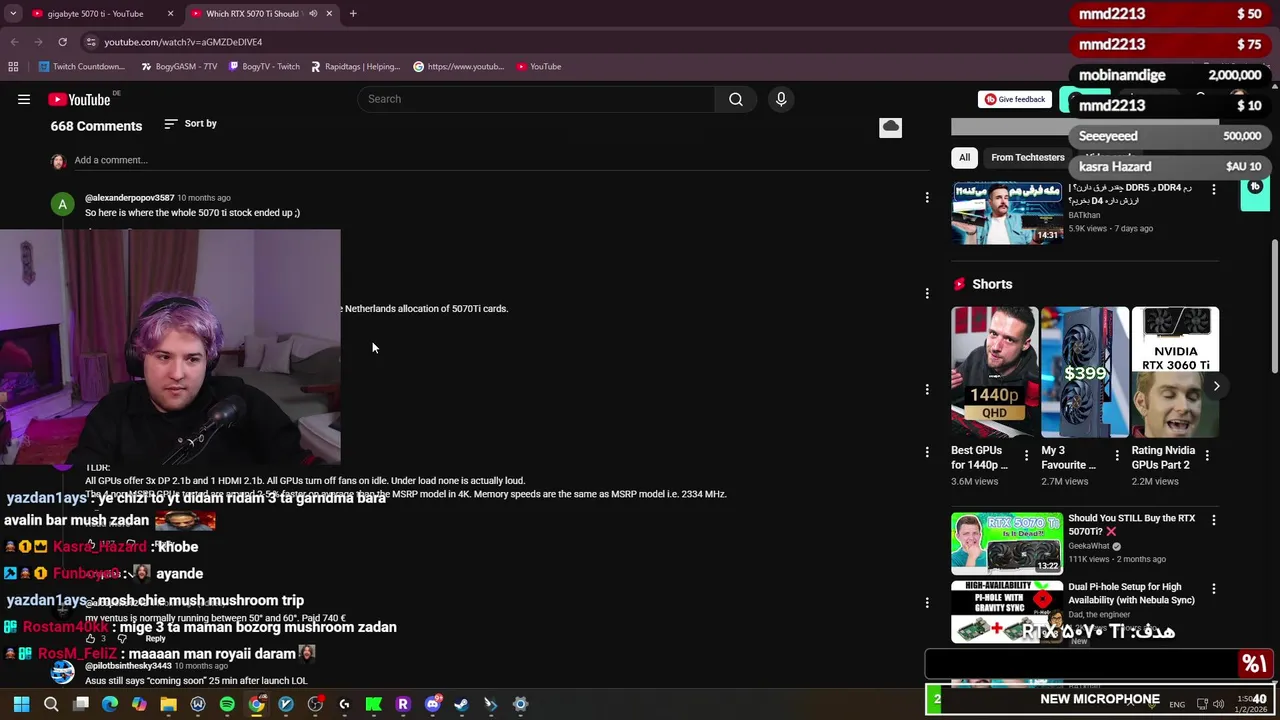Advance Shorts shelf with next arrow
This screenshot has width=1280, height=720.
tap(1216, 386)
